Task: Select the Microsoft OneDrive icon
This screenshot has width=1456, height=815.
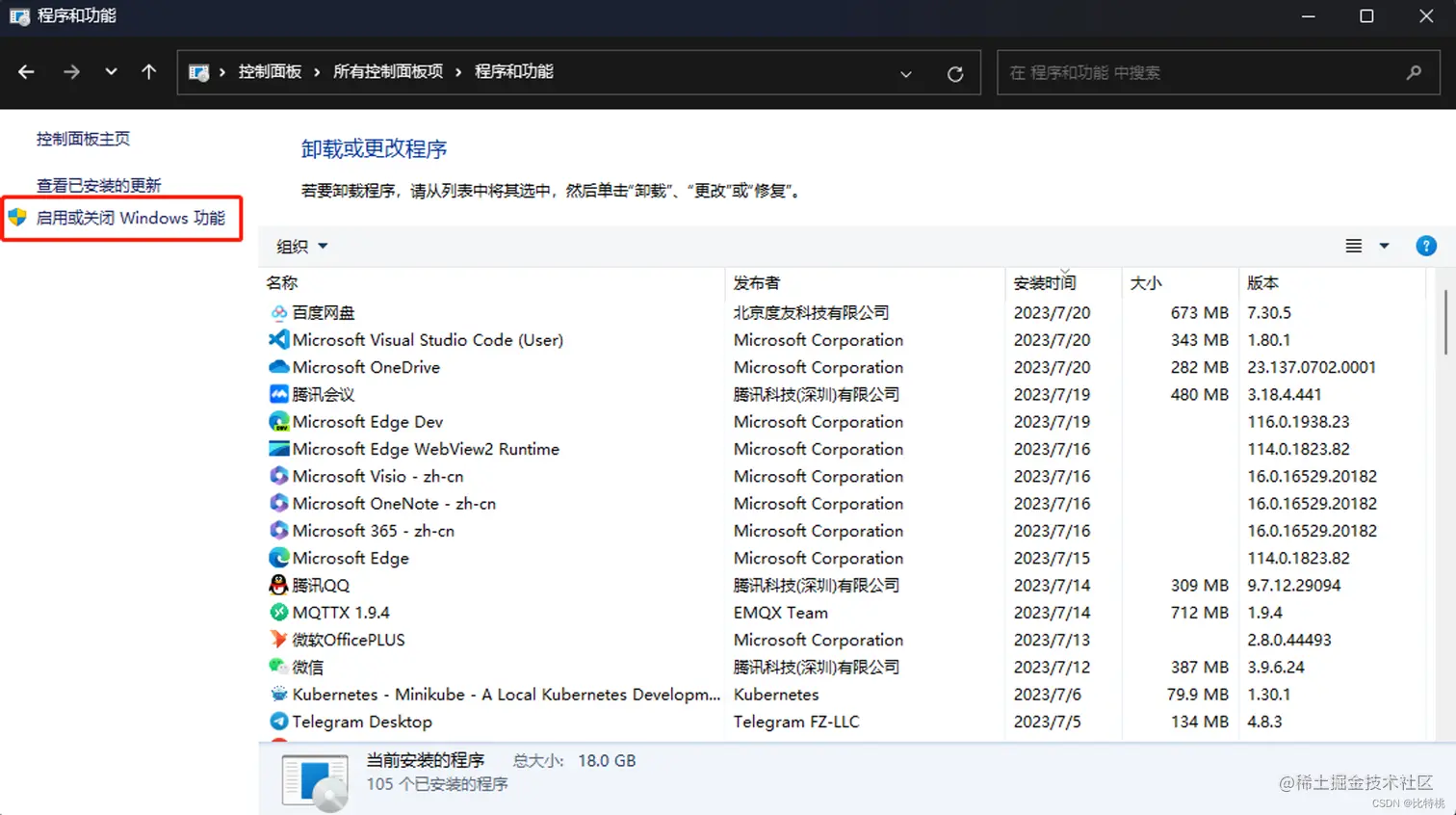Action: [278, 367]
